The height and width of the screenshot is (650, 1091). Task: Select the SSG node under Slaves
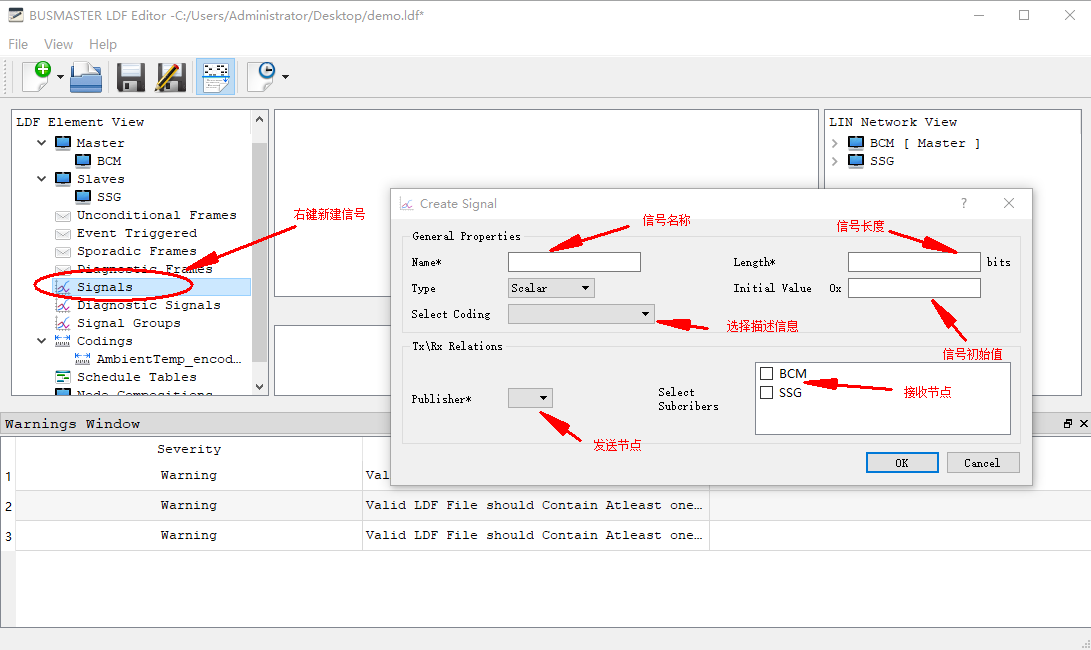coord(109,197)
